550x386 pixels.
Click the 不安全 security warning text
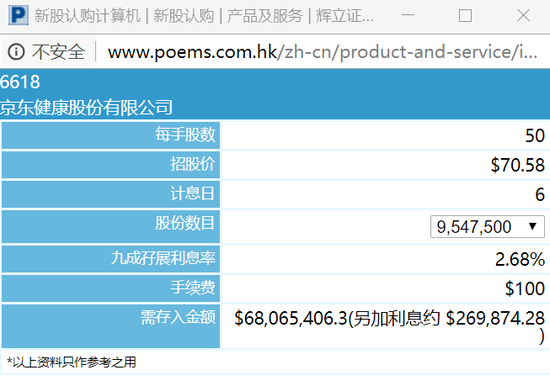[x=58, y=52]
